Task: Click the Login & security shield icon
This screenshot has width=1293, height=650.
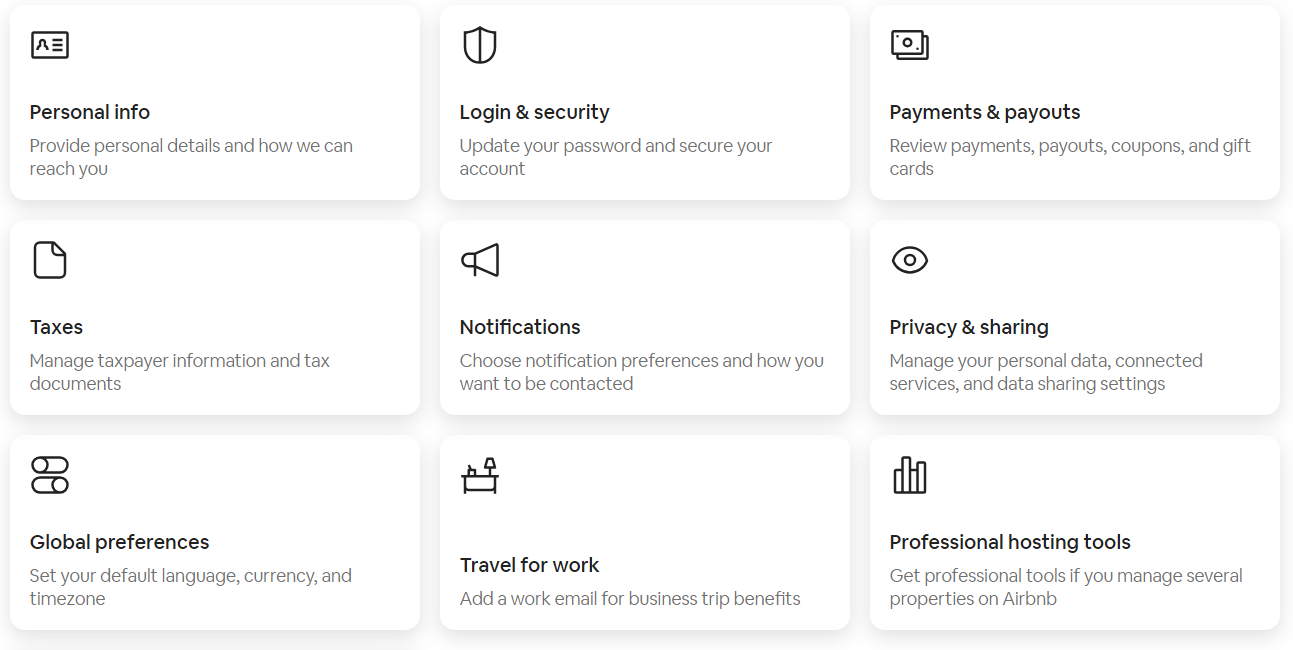Action: click(480, 45)
